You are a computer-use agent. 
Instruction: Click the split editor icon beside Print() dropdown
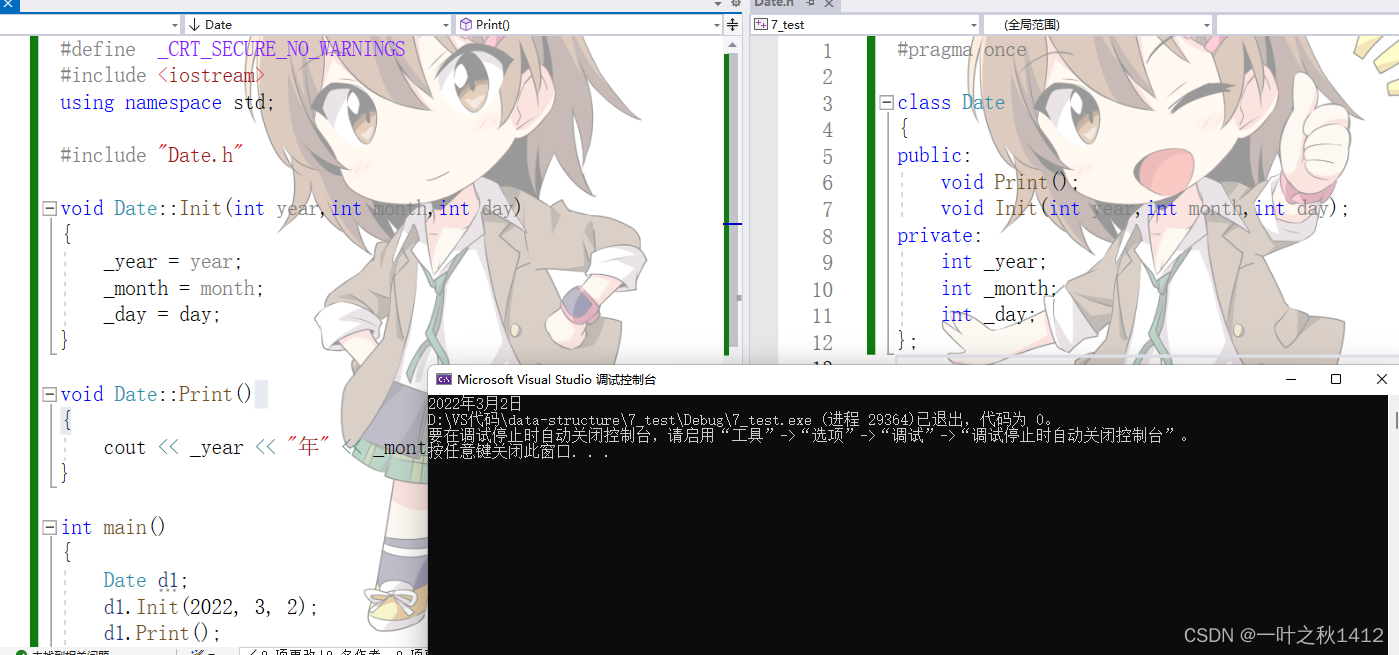(732, 25)
